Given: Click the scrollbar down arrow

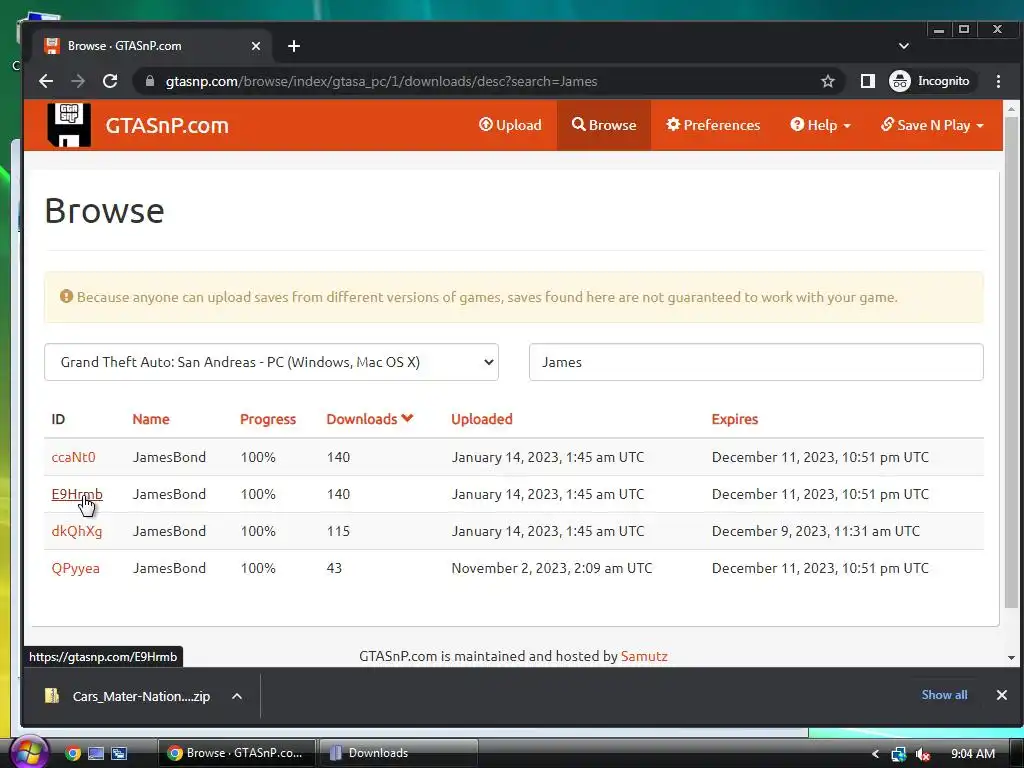Looking at the screenshot, I should coord(1011,658).
